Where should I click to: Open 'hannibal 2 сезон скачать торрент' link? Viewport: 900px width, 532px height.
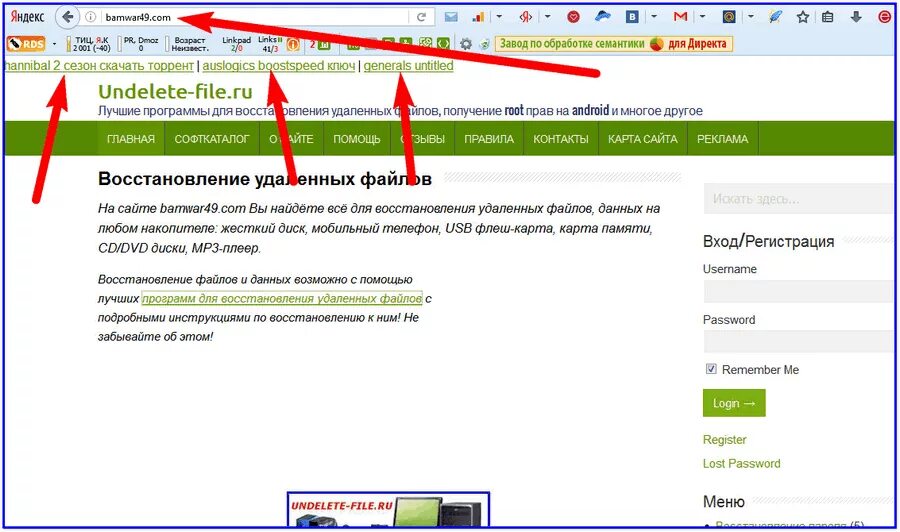point(99,66)
